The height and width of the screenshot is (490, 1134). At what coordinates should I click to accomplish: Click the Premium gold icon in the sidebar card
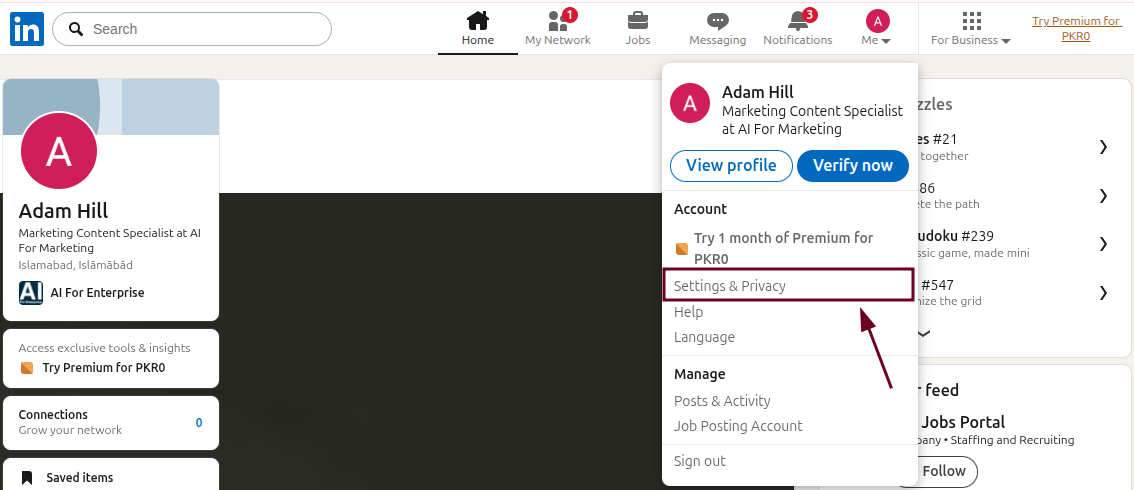tap(27, 368)
